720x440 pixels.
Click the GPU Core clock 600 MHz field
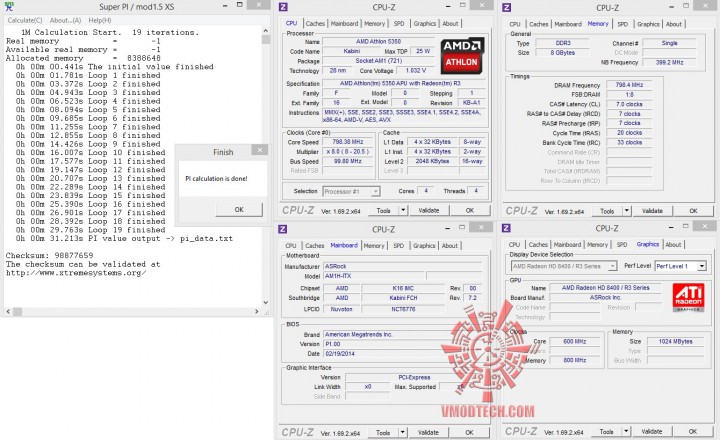574,341
